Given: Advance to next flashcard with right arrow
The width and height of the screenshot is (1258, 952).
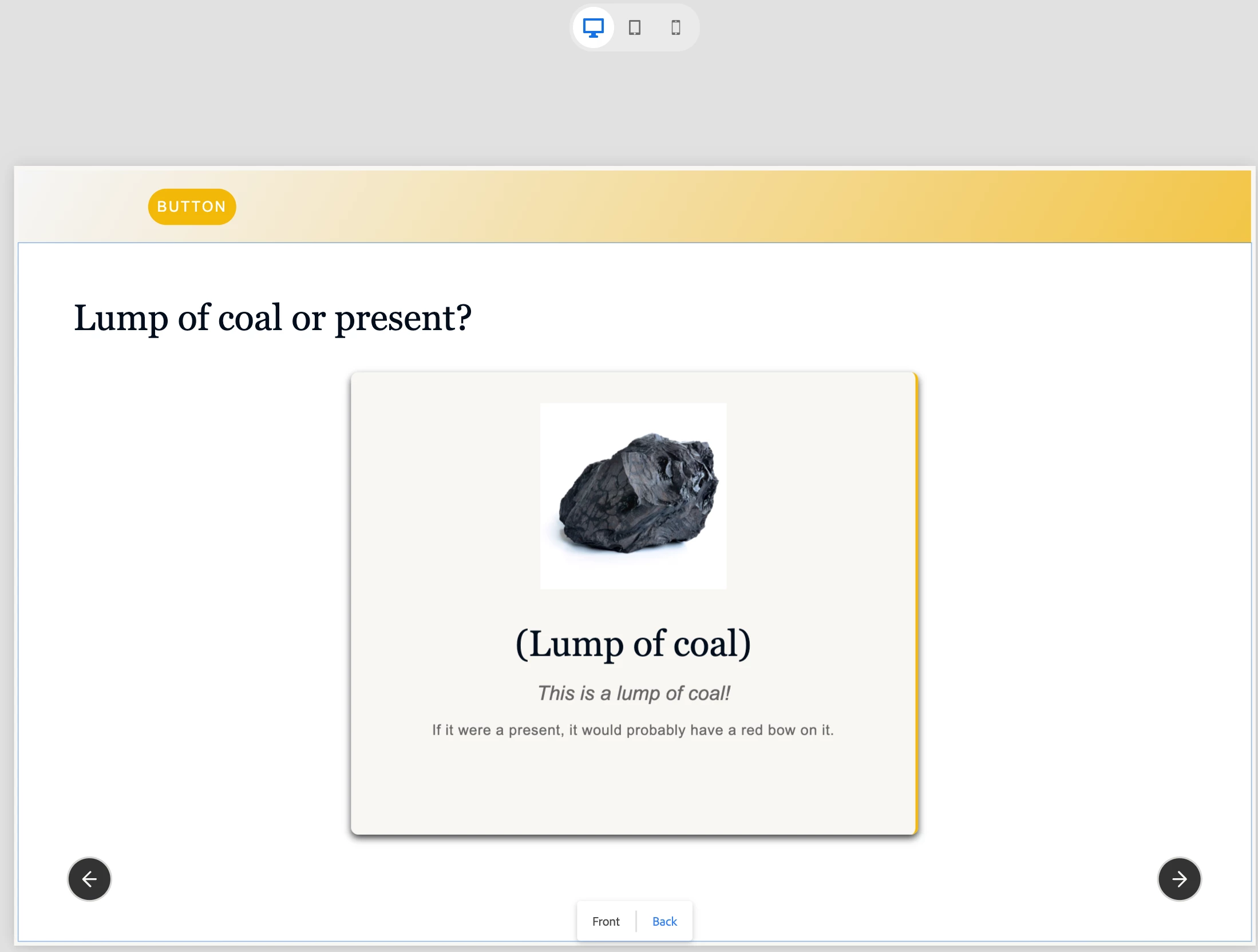Looking at the screenshot, I should pyautogui.click(x=1179, y=879).
